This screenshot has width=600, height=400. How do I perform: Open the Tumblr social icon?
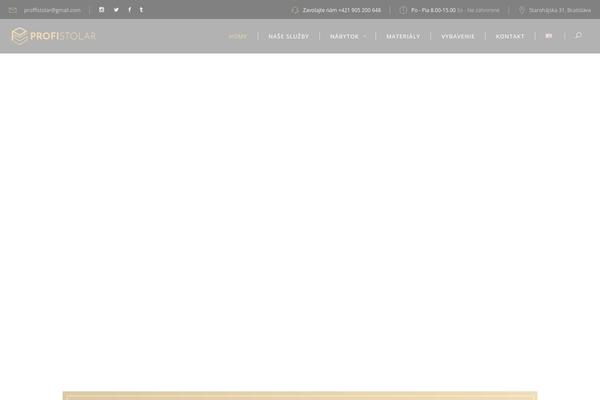point(141,10)
